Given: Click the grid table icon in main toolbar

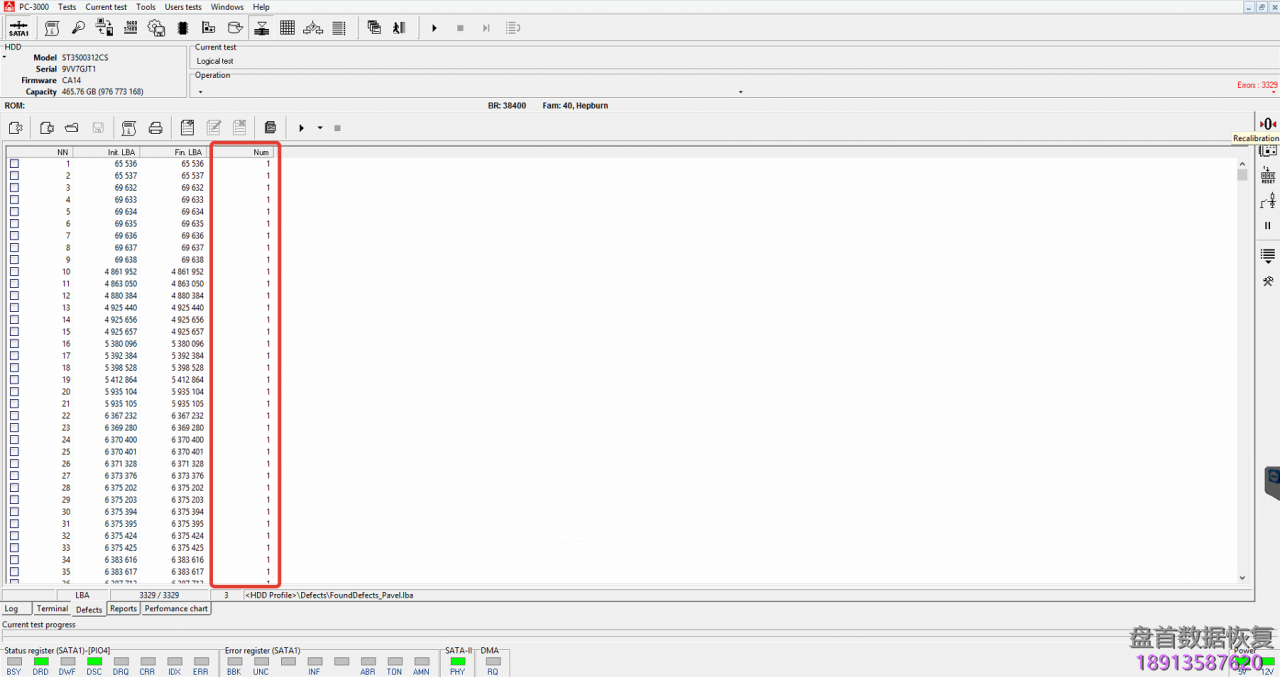Looking at the screenshot, I should 287,28.
